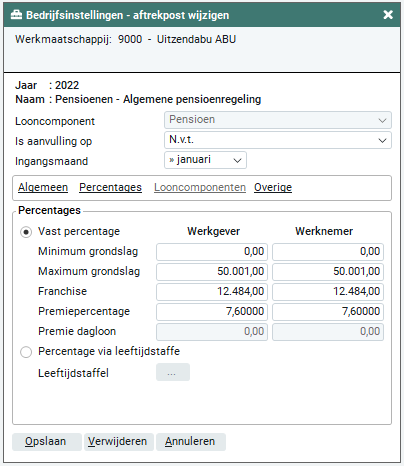
Task: Click the Annuleren button
Action: [191, 442]
